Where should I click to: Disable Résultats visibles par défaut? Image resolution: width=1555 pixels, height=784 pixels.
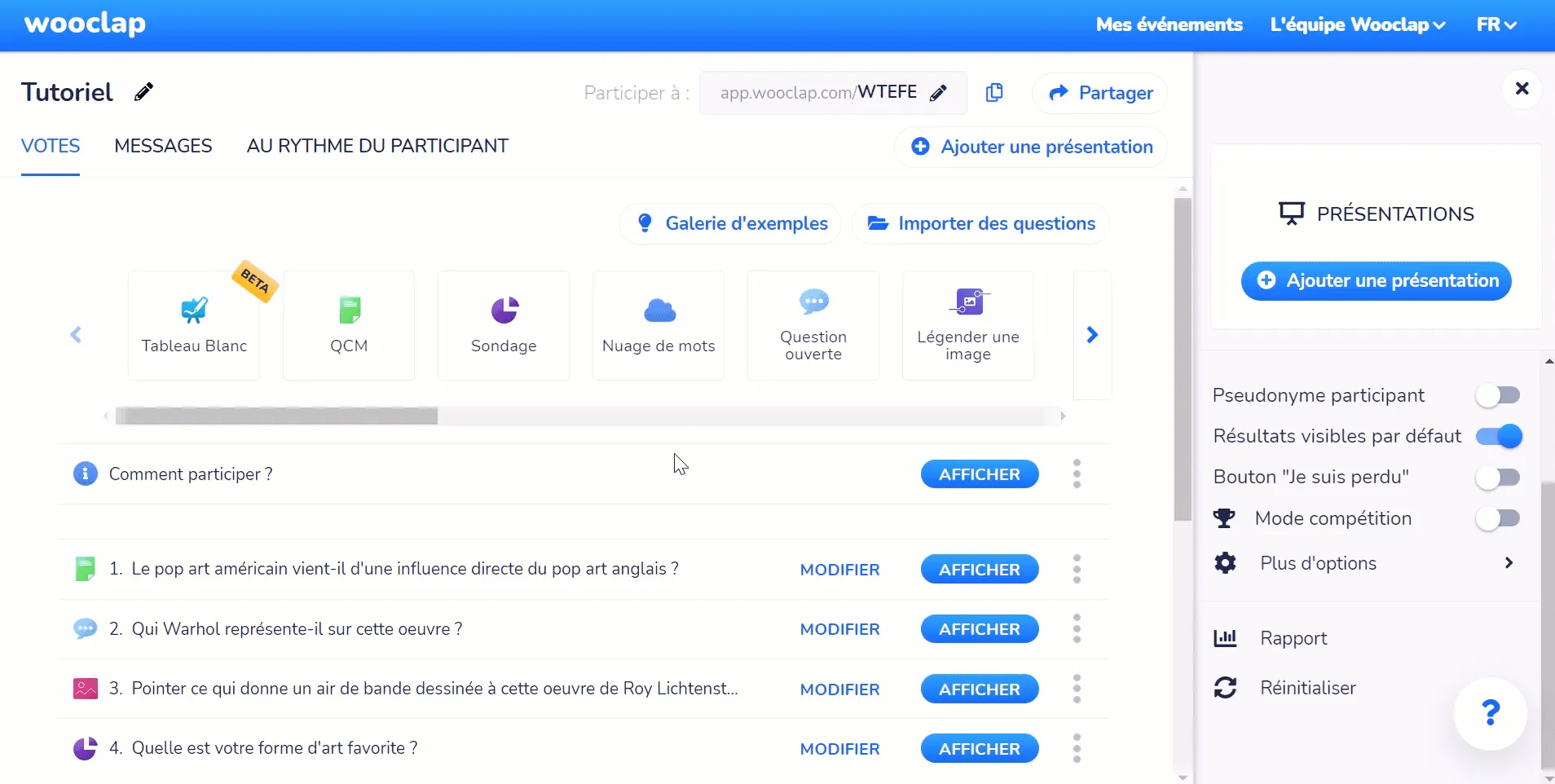pos(1498,436)
